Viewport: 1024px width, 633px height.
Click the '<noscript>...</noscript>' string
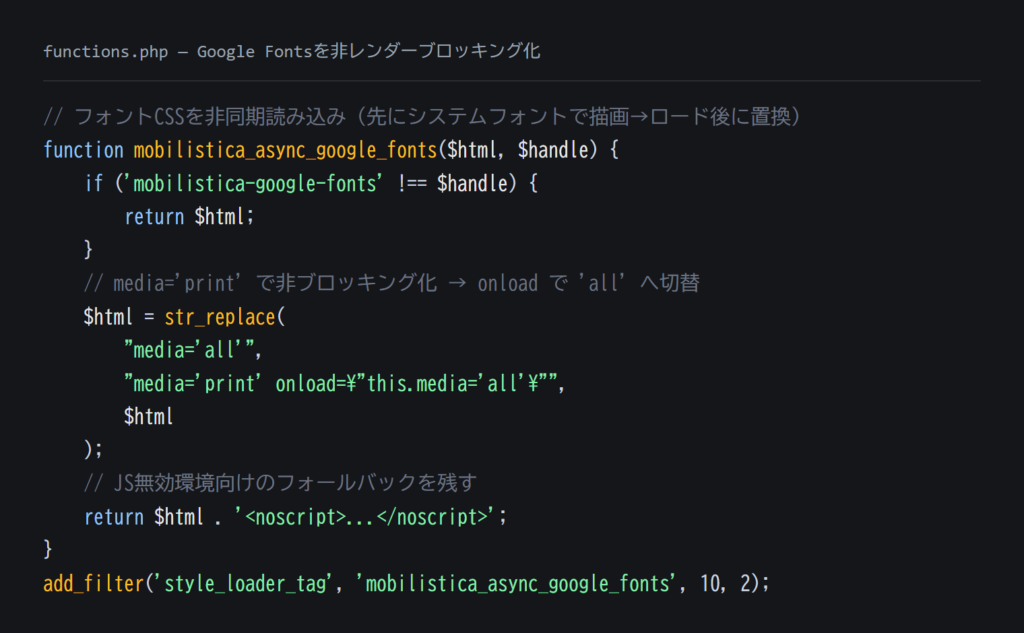coord(366,517)
